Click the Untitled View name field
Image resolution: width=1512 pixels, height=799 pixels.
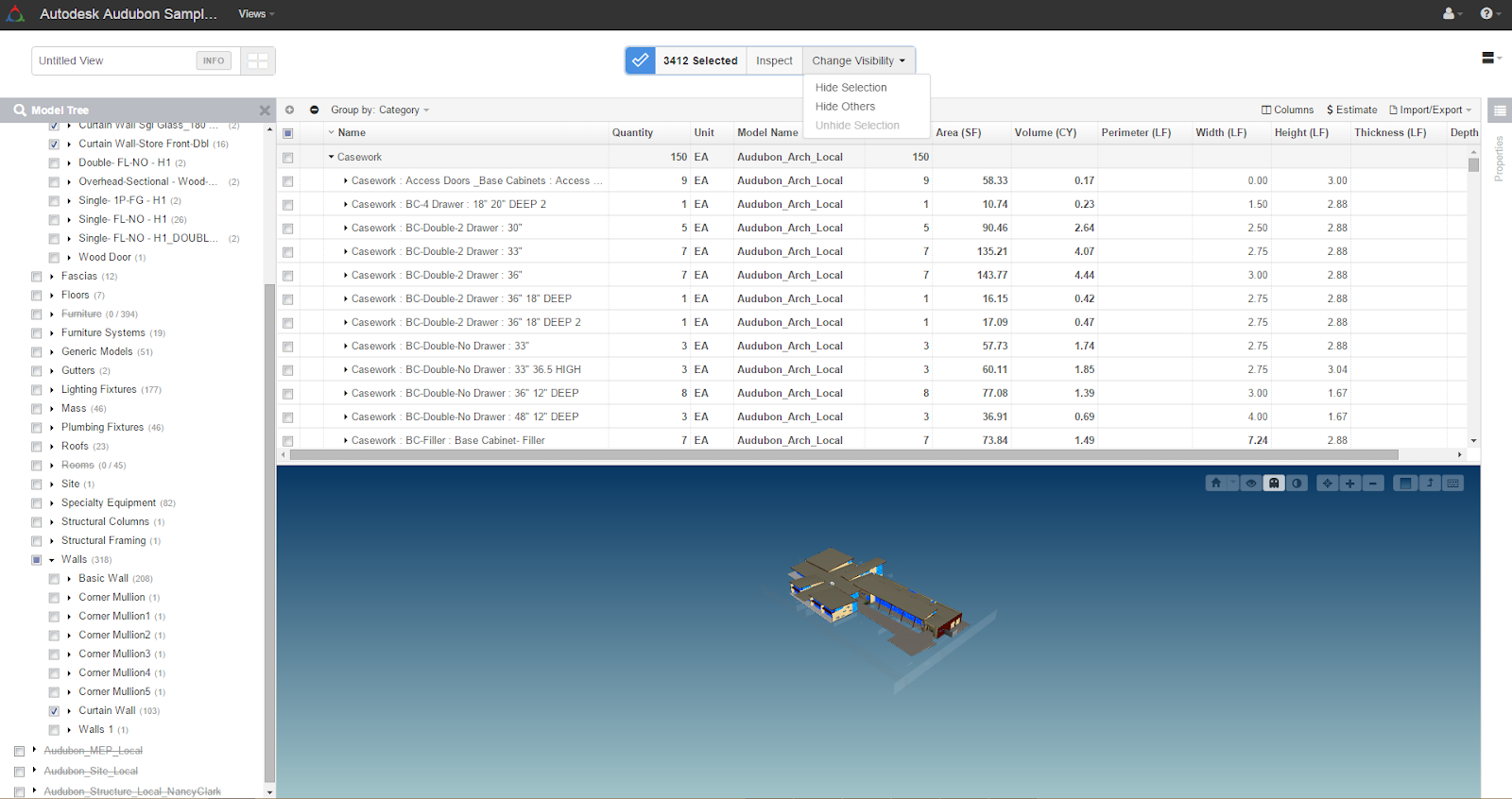click(x=113, y=60)
